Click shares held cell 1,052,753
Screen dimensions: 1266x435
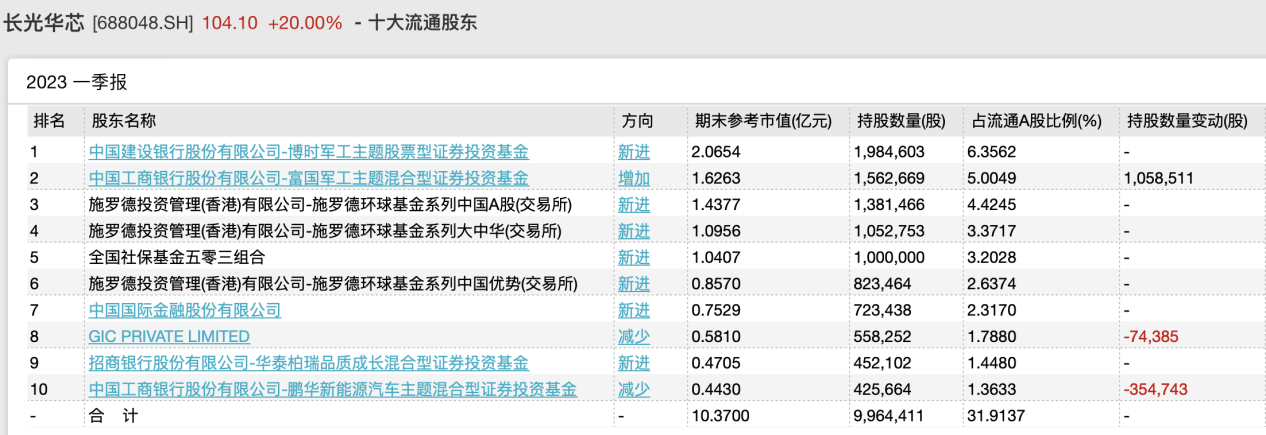(x=890, y=231)
